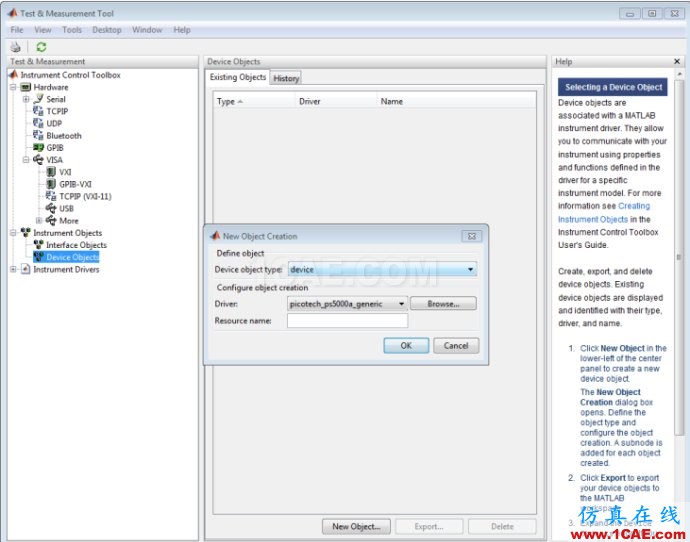Viewport: 690px width, 542px height.
Task: Click the Bluetooth tree icon
Action: [39, 136]
